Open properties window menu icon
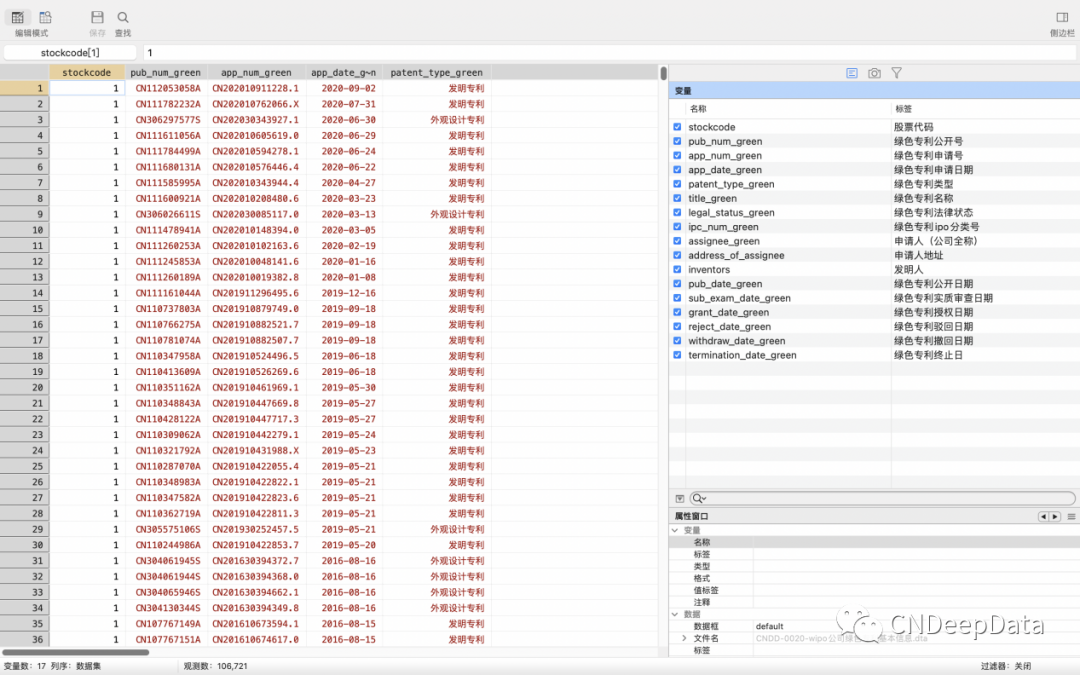Image resolution: width=1080 pixels, height=675 pixels. (x=1071, y=517)
